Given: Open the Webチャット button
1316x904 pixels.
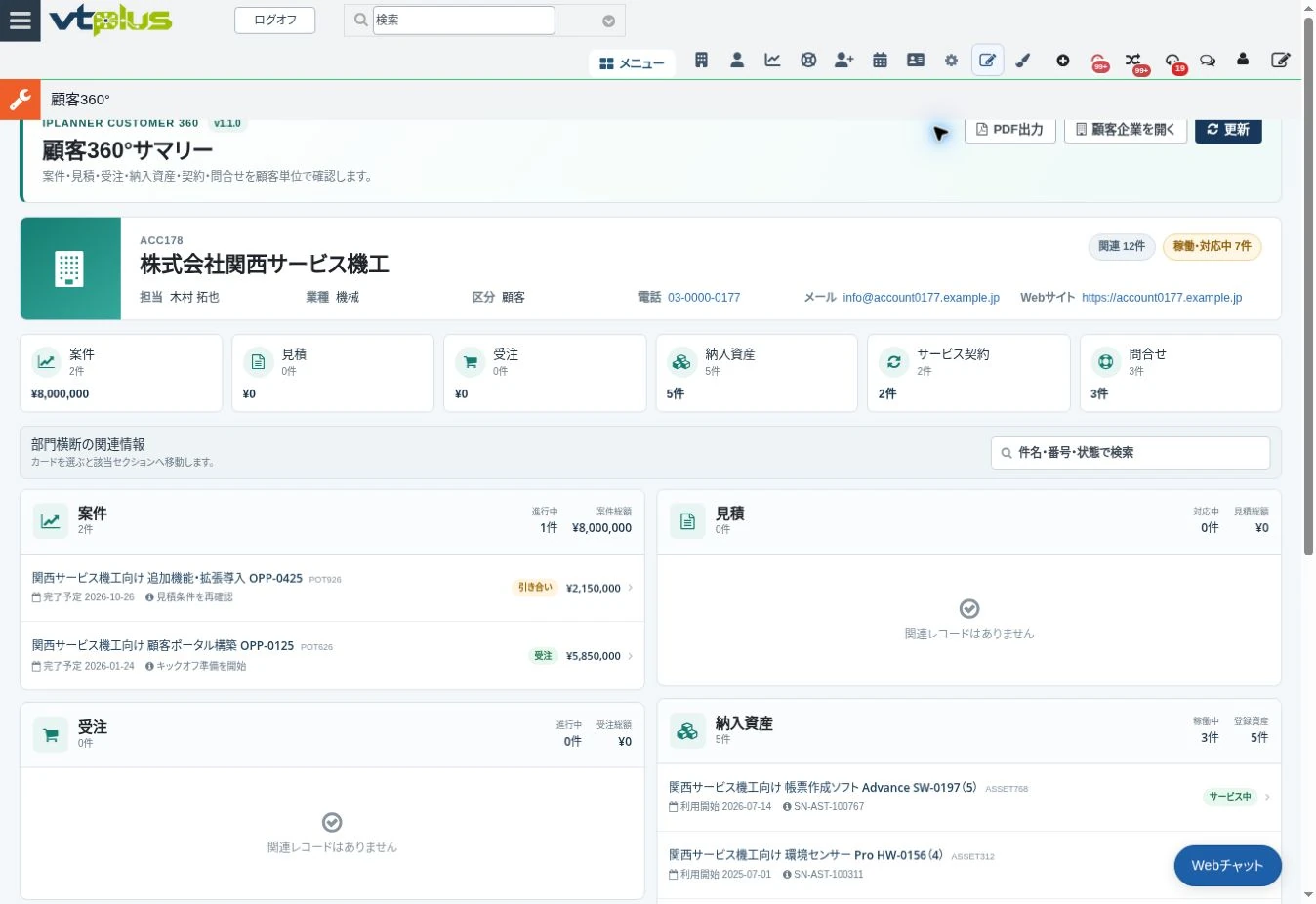Looking at the screenshot, I should pos(1227,866).
